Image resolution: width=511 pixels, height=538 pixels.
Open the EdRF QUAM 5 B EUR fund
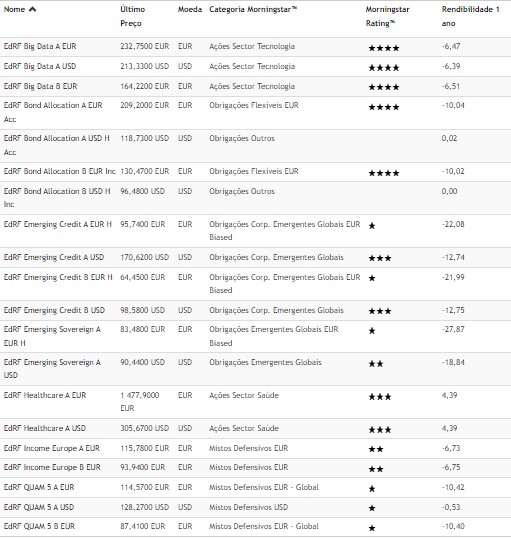click(39, 526)
